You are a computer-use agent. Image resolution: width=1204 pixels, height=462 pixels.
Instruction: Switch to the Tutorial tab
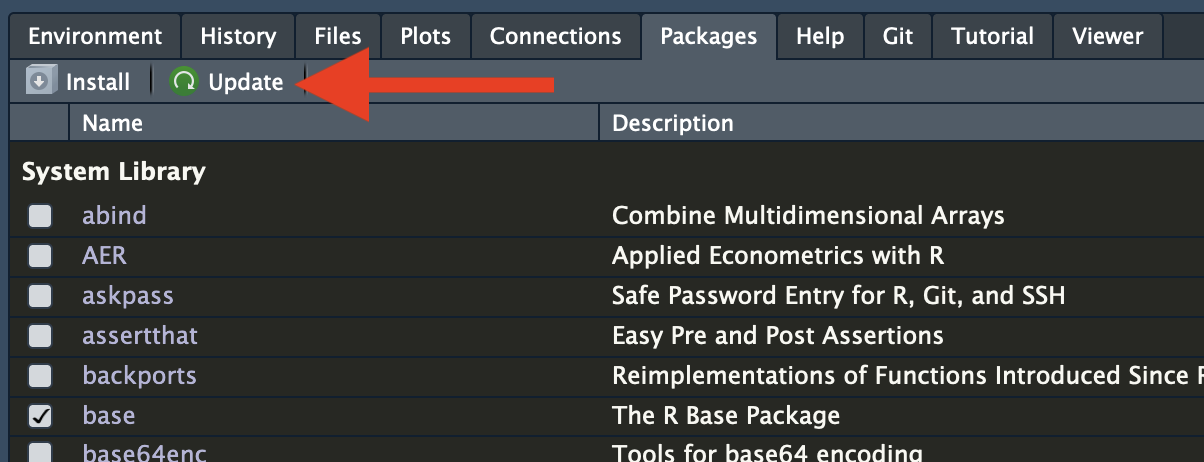click(992, 36)
